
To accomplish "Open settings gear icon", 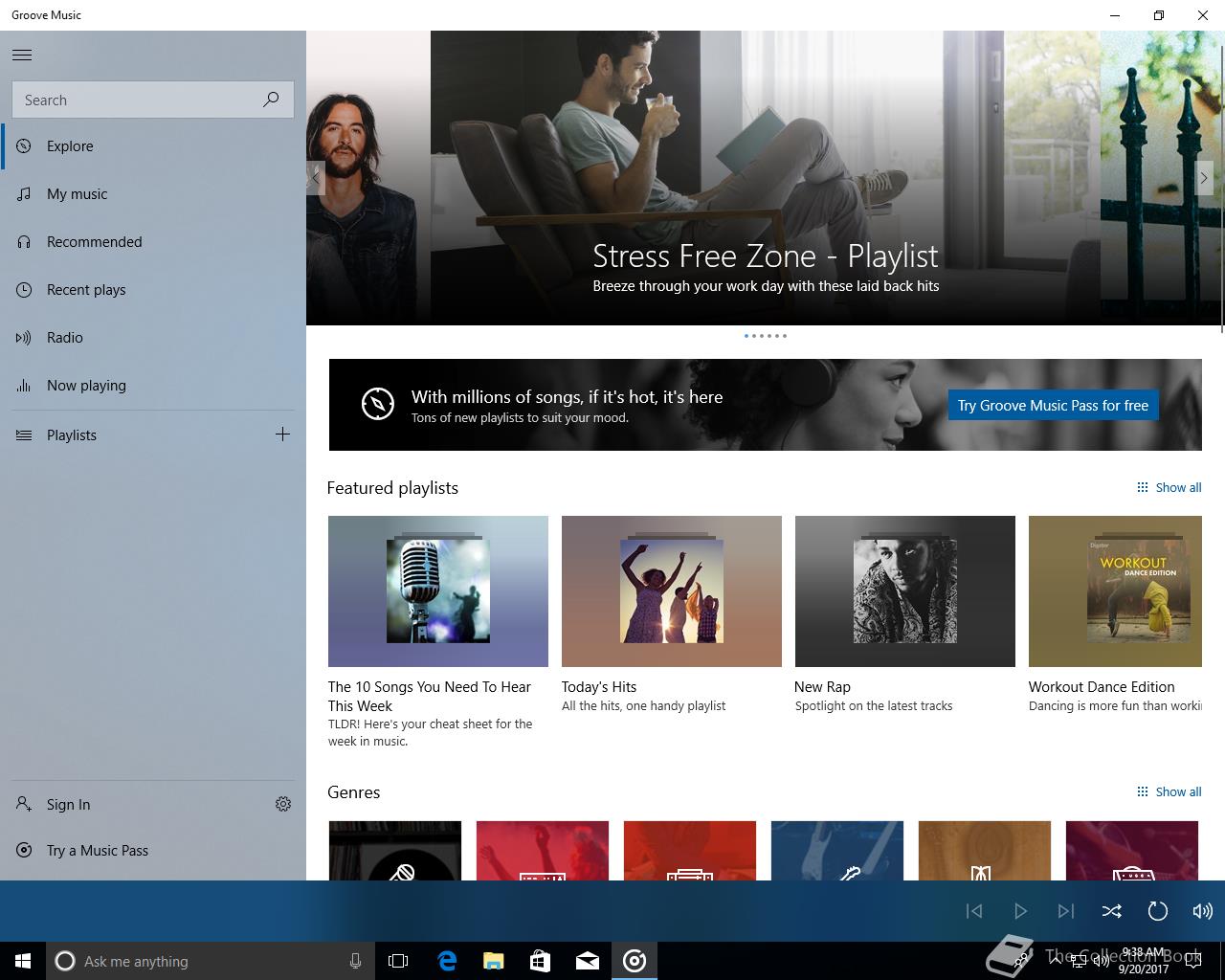I will pyautogui.click(x=283, y=804).
